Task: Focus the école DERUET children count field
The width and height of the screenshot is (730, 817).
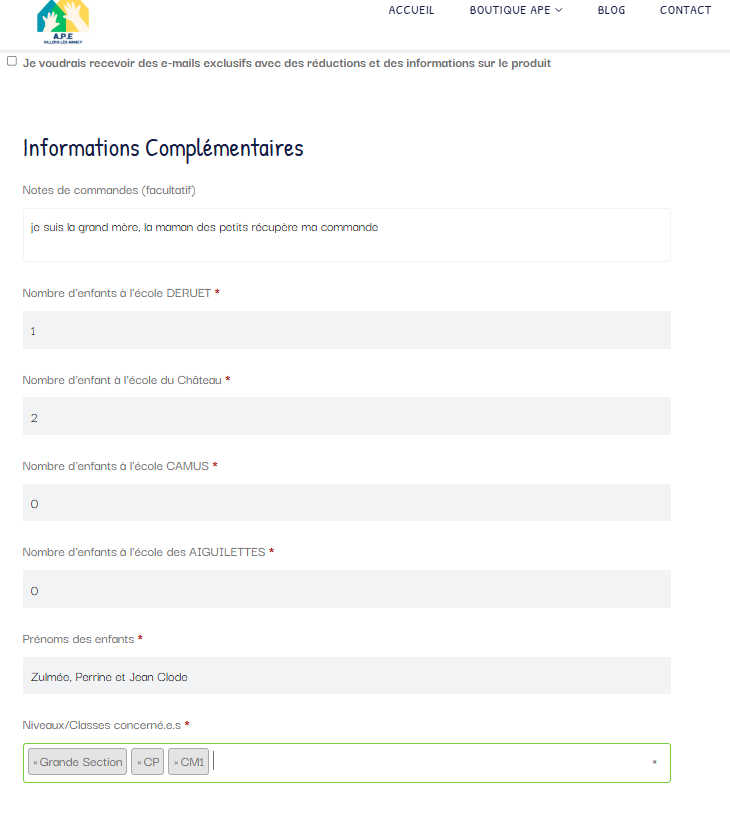Action: pos(346,330)
